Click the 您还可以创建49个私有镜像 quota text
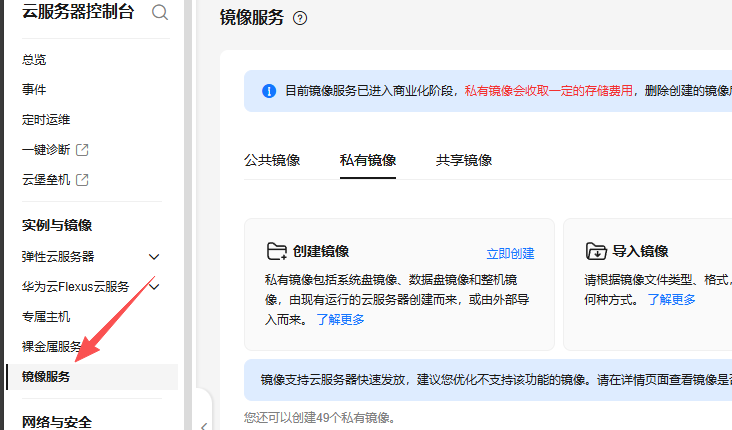This screenshot has width=732, height=430. coord(319,417)
